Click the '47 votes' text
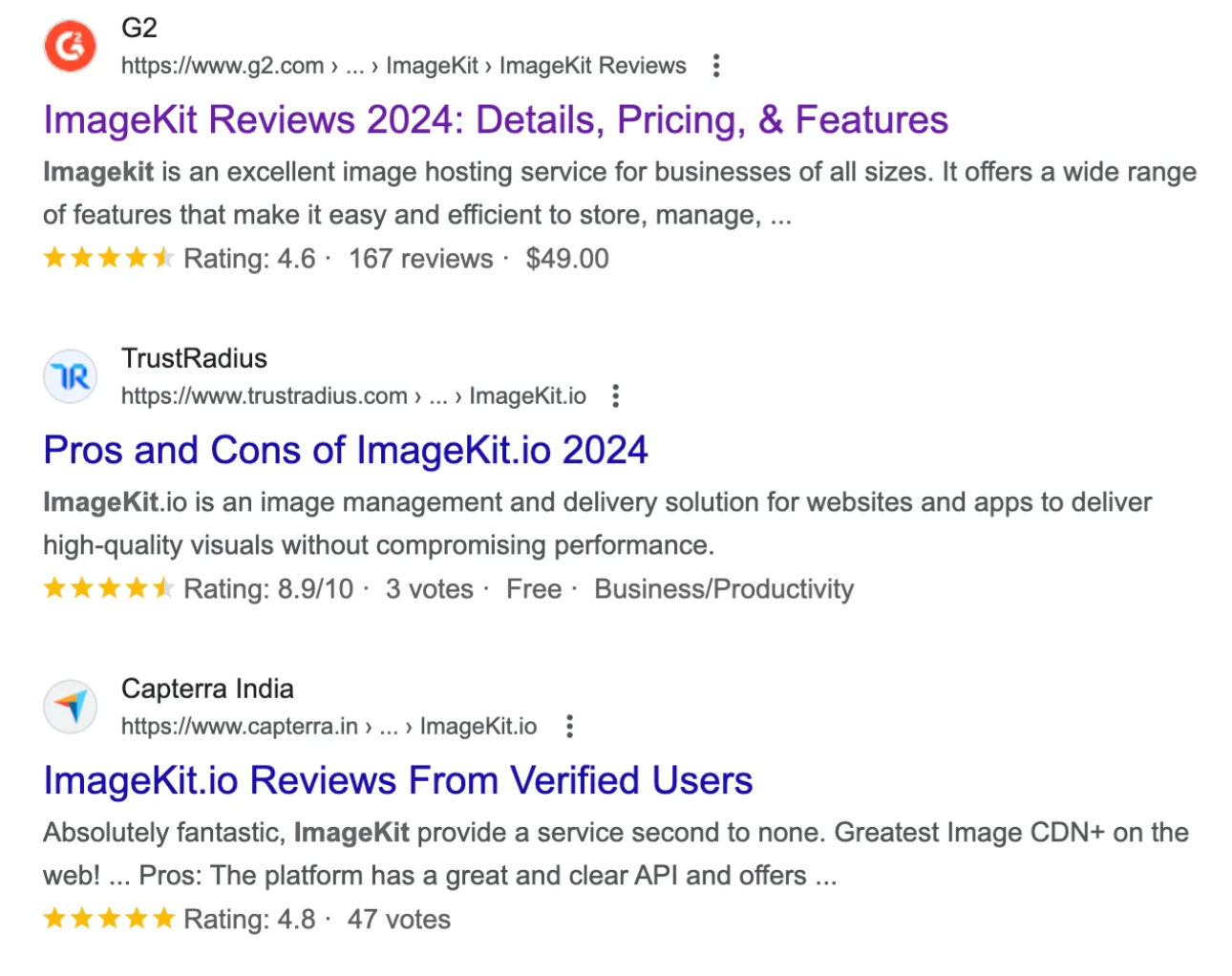The image size is (1232, 976). tap(399, 920)
